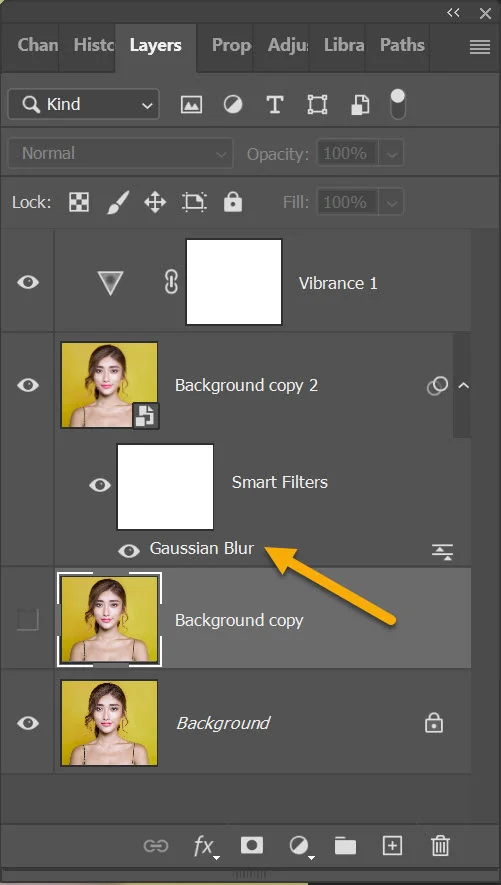Collapse Background copy 2 smart filters list
Viewport: 501px width, 885px height.
464,385
